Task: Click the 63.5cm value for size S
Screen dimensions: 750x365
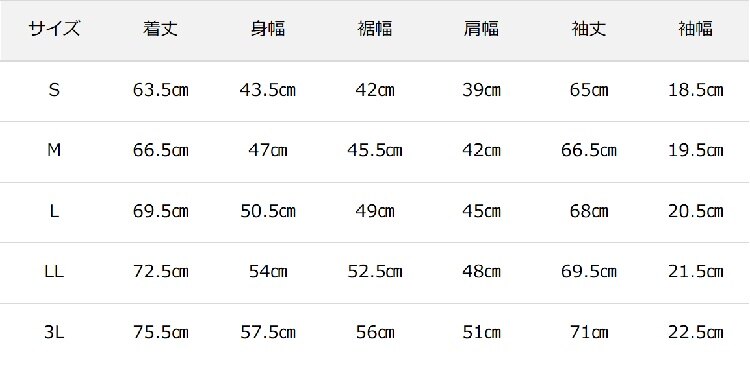Action: click(161, 90)
